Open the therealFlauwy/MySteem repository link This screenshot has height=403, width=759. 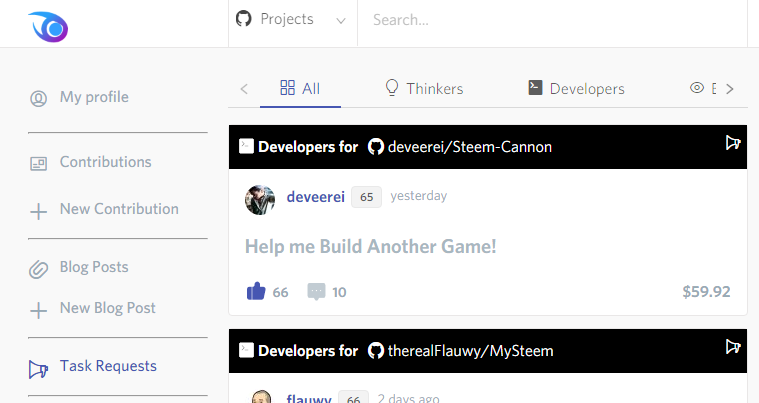471,351
